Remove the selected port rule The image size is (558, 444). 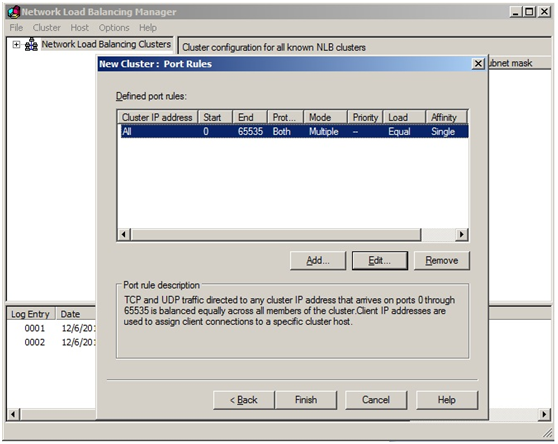tap(442, 260)
